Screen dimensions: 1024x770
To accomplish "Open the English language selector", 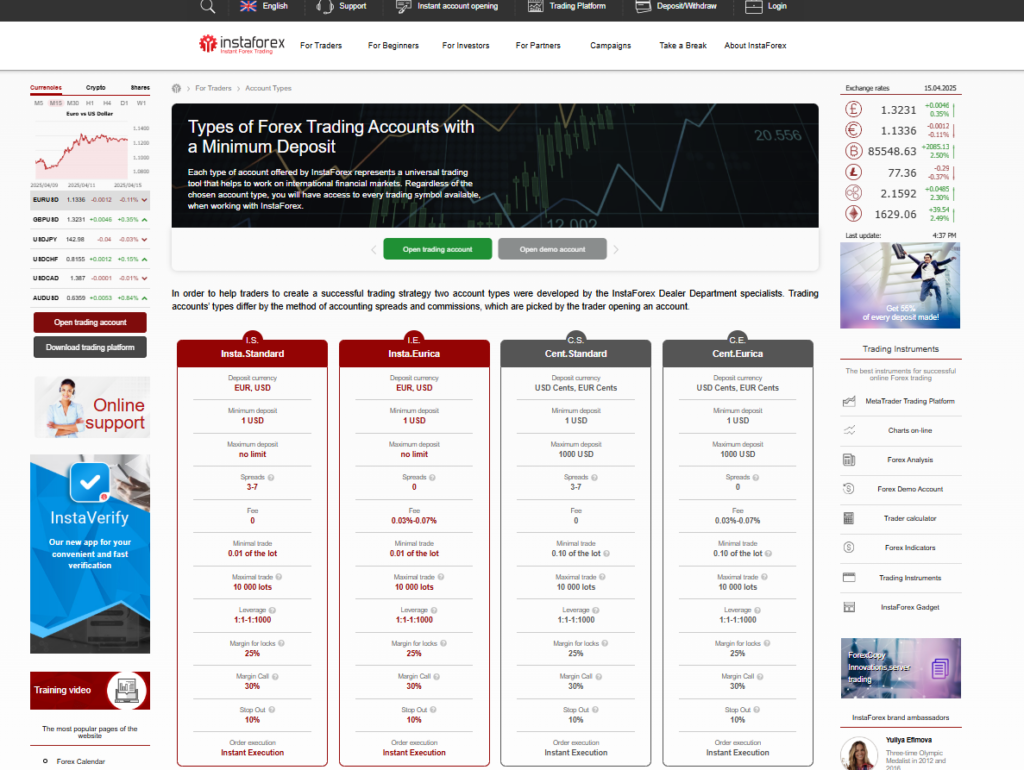I will click(x=265, y=6).
